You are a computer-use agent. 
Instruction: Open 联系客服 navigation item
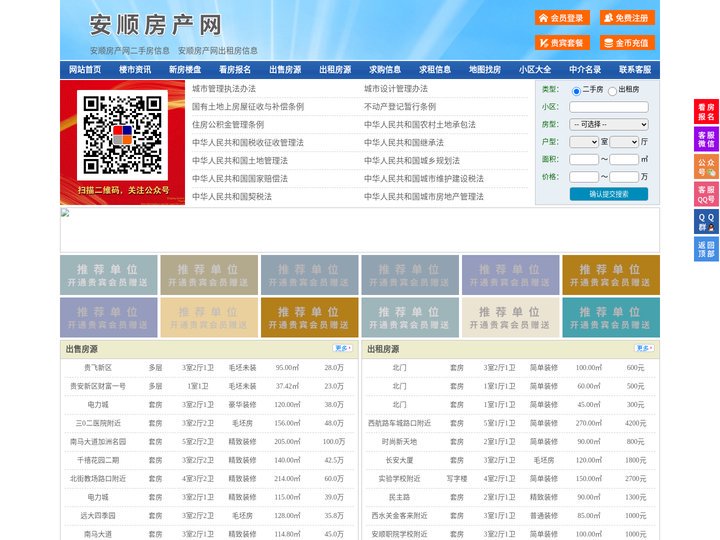point(635,70)
